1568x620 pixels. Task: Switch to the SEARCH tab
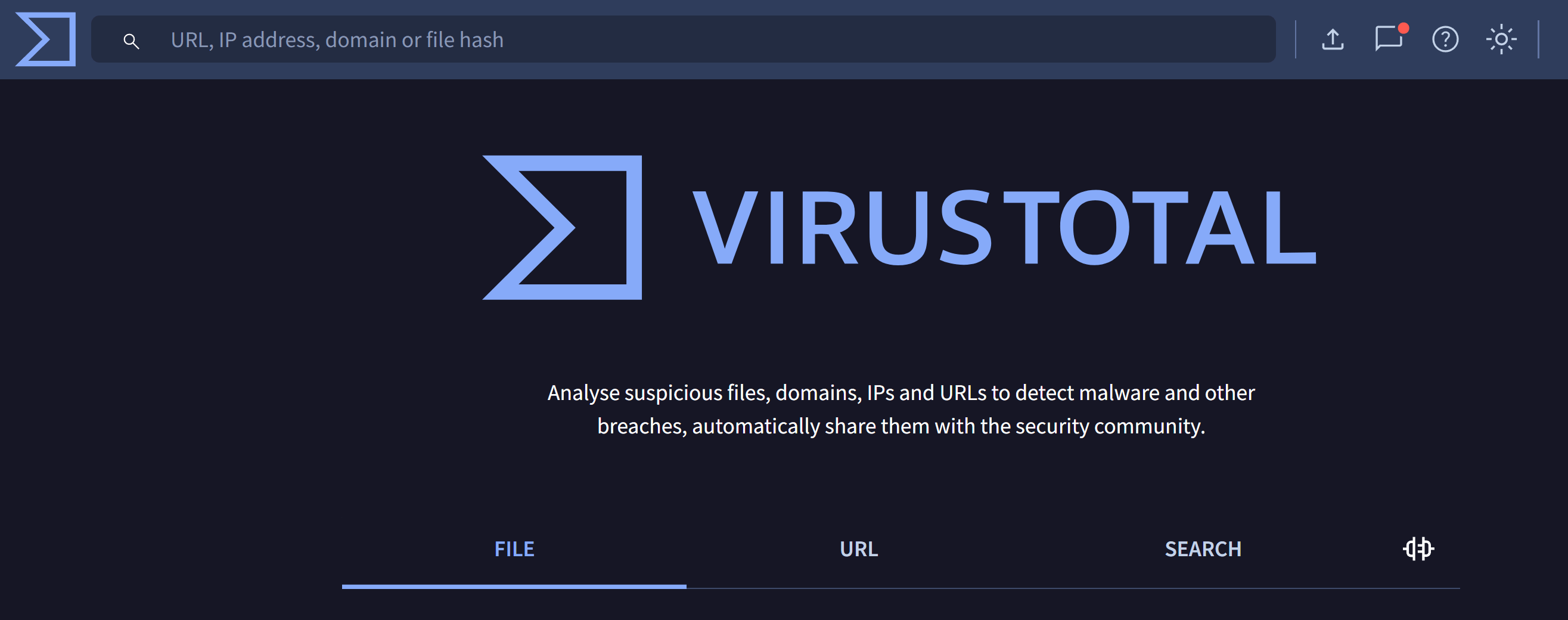tap(1203, 549)
